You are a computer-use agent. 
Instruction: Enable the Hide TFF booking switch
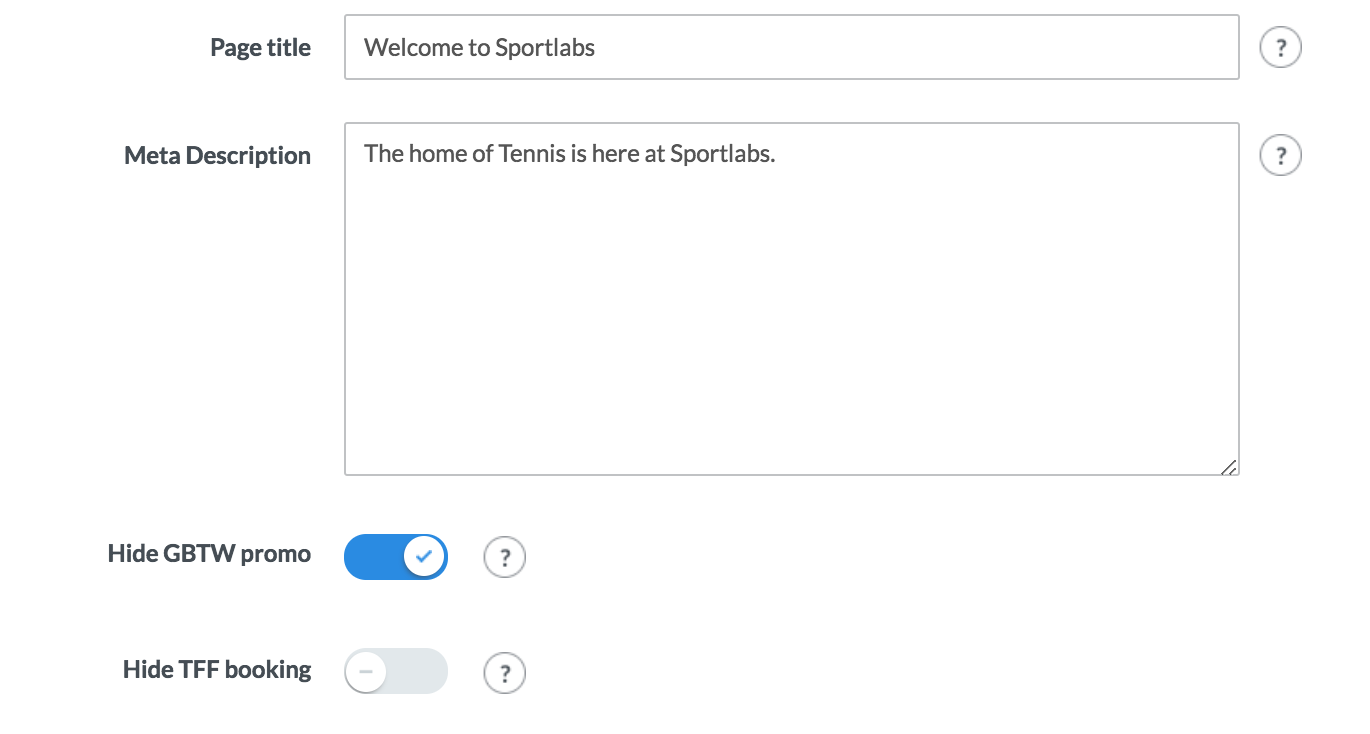[x=395, y=671]
